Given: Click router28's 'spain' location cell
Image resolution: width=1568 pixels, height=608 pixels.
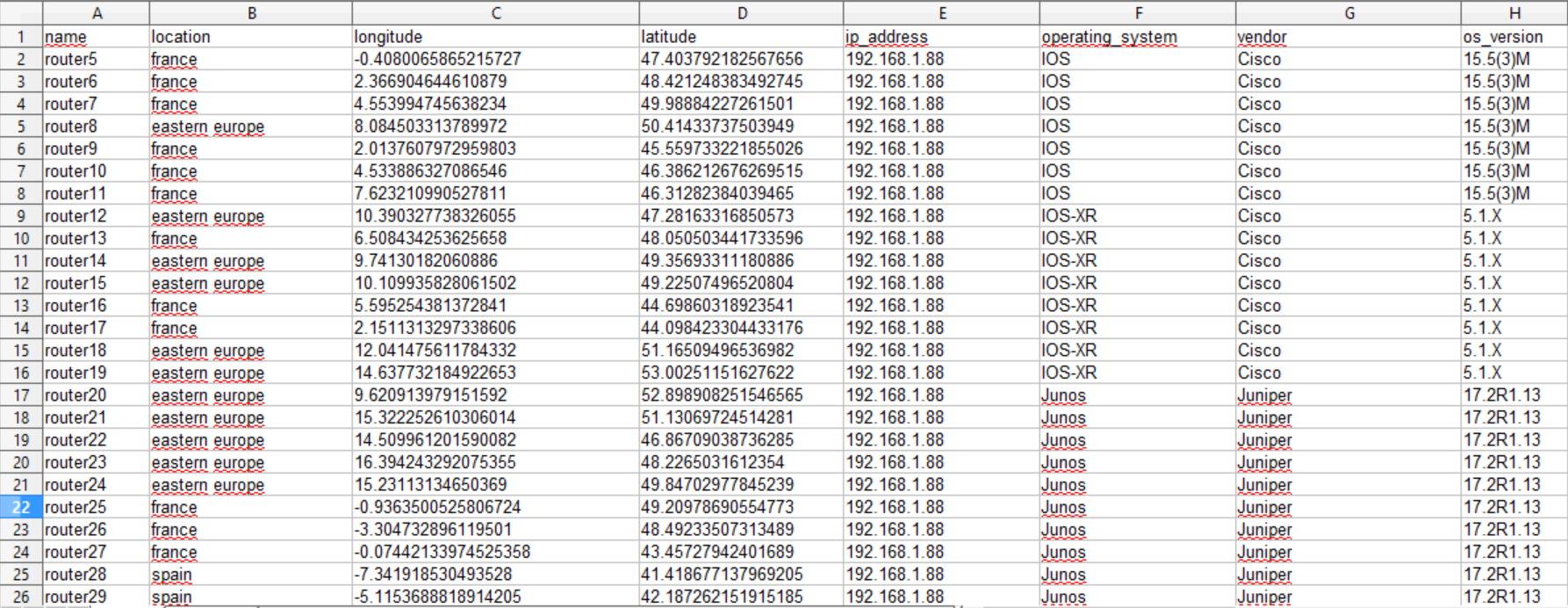Looking at the screenshot, I should pos(251,575).
